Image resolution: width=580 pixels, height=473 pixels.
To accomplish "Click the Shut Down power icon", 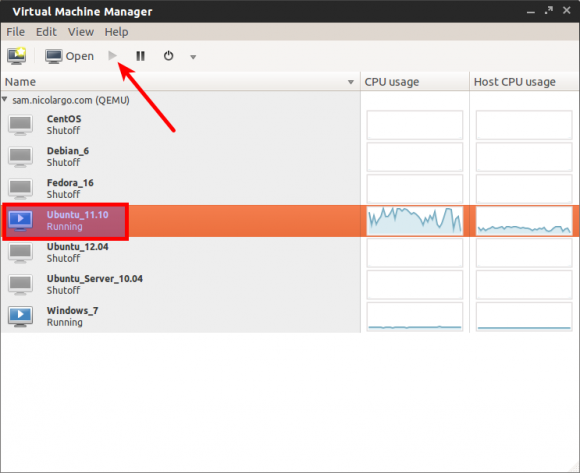I will coord(168,56).
